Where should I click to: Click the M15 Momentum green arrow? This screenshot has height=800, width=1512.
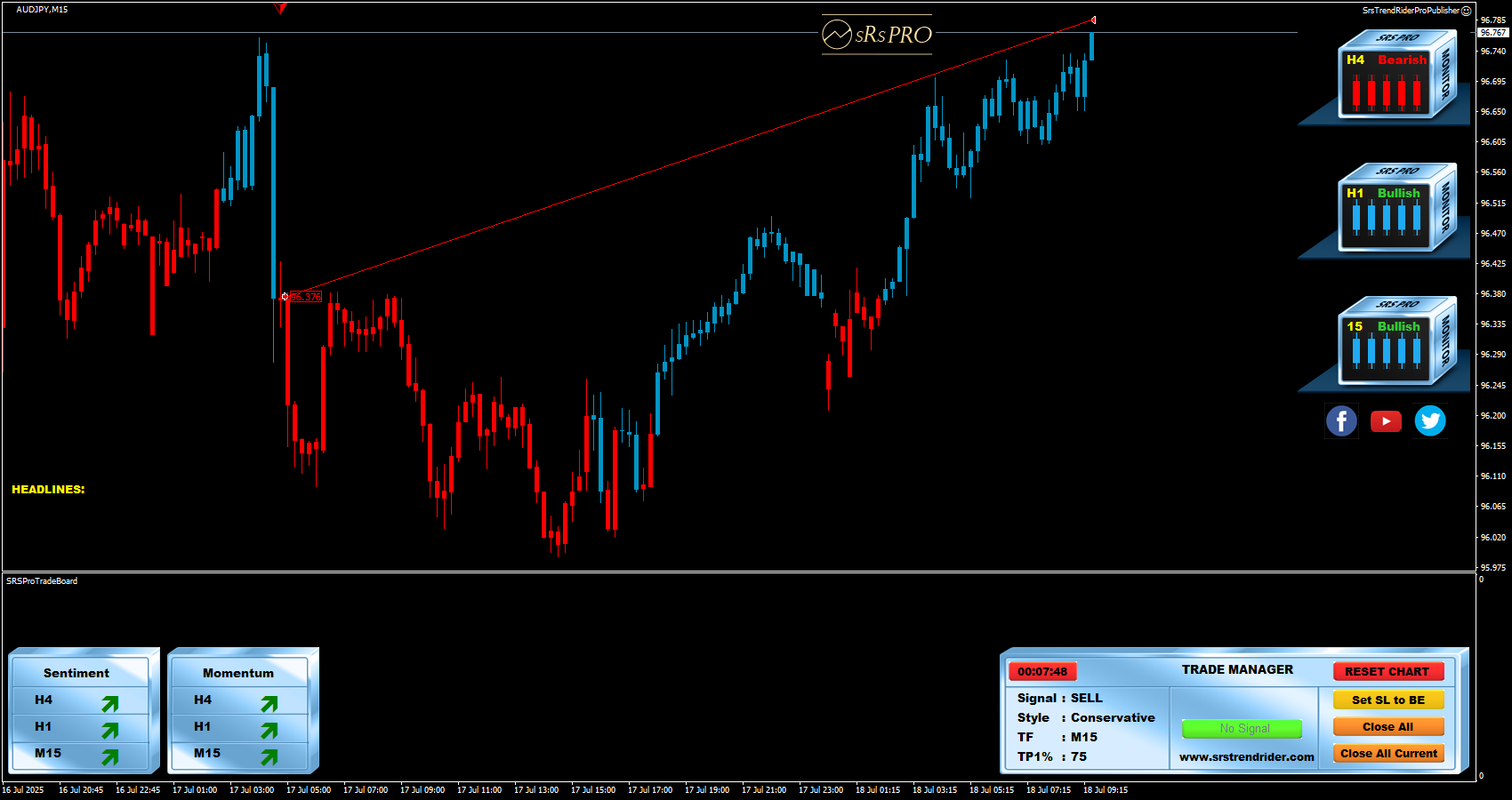pyautogui.click(x=269, y=756)
